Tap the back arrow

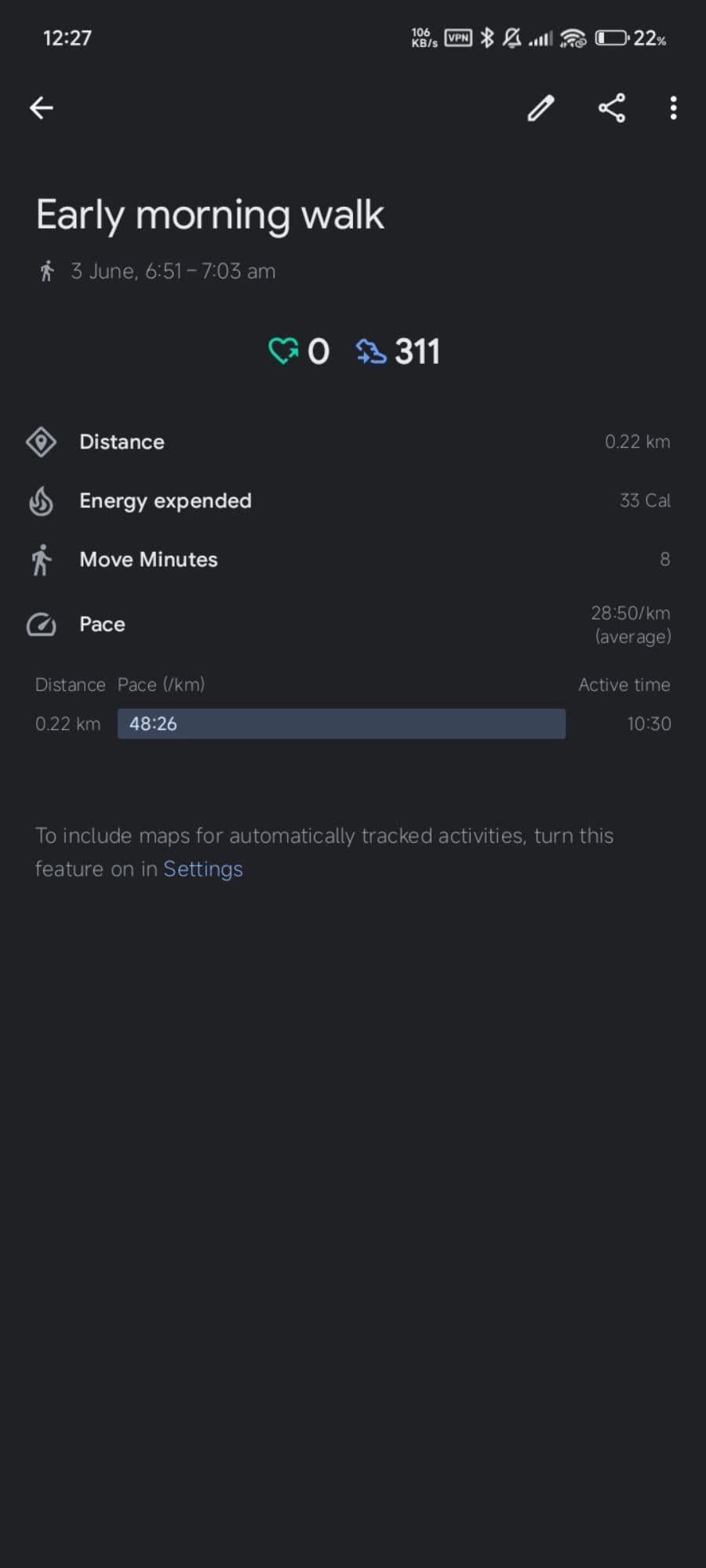42,108
